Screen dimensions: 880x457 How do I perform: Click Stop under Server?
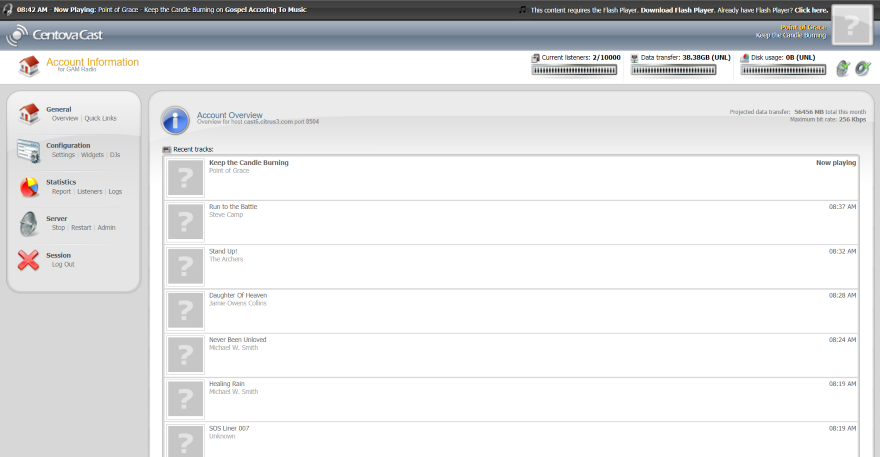(x=58, y=228)
